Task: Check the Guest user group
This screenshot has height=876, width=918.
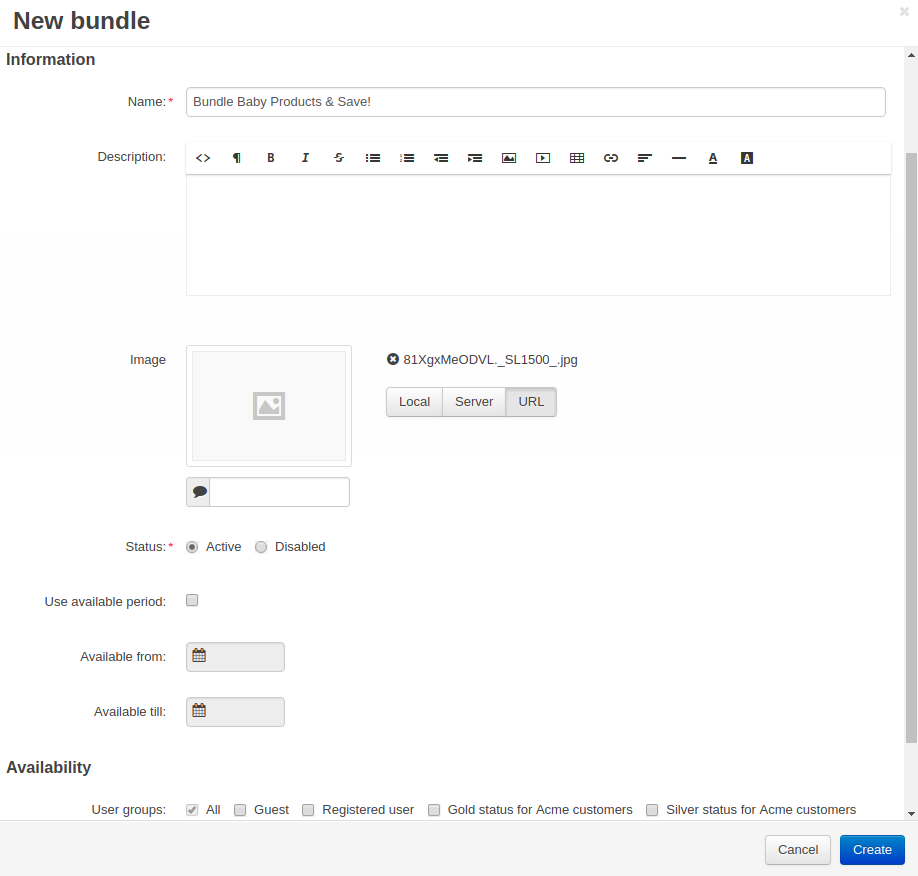Action: coord(240,810)
